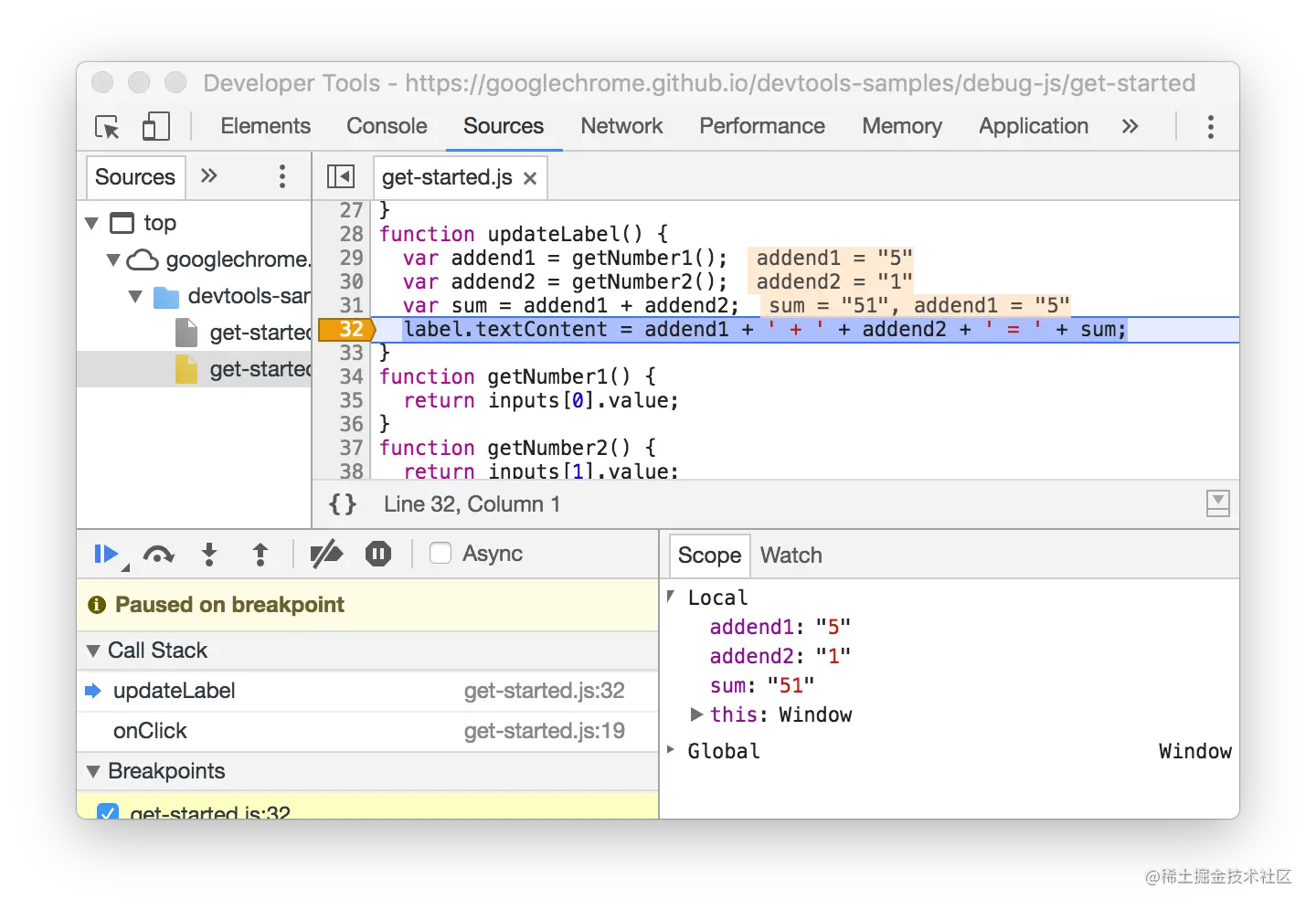The height and width of the screenshot is (910, 1316).
Task: Switch to the Performance tab
Action: (762, 126)
